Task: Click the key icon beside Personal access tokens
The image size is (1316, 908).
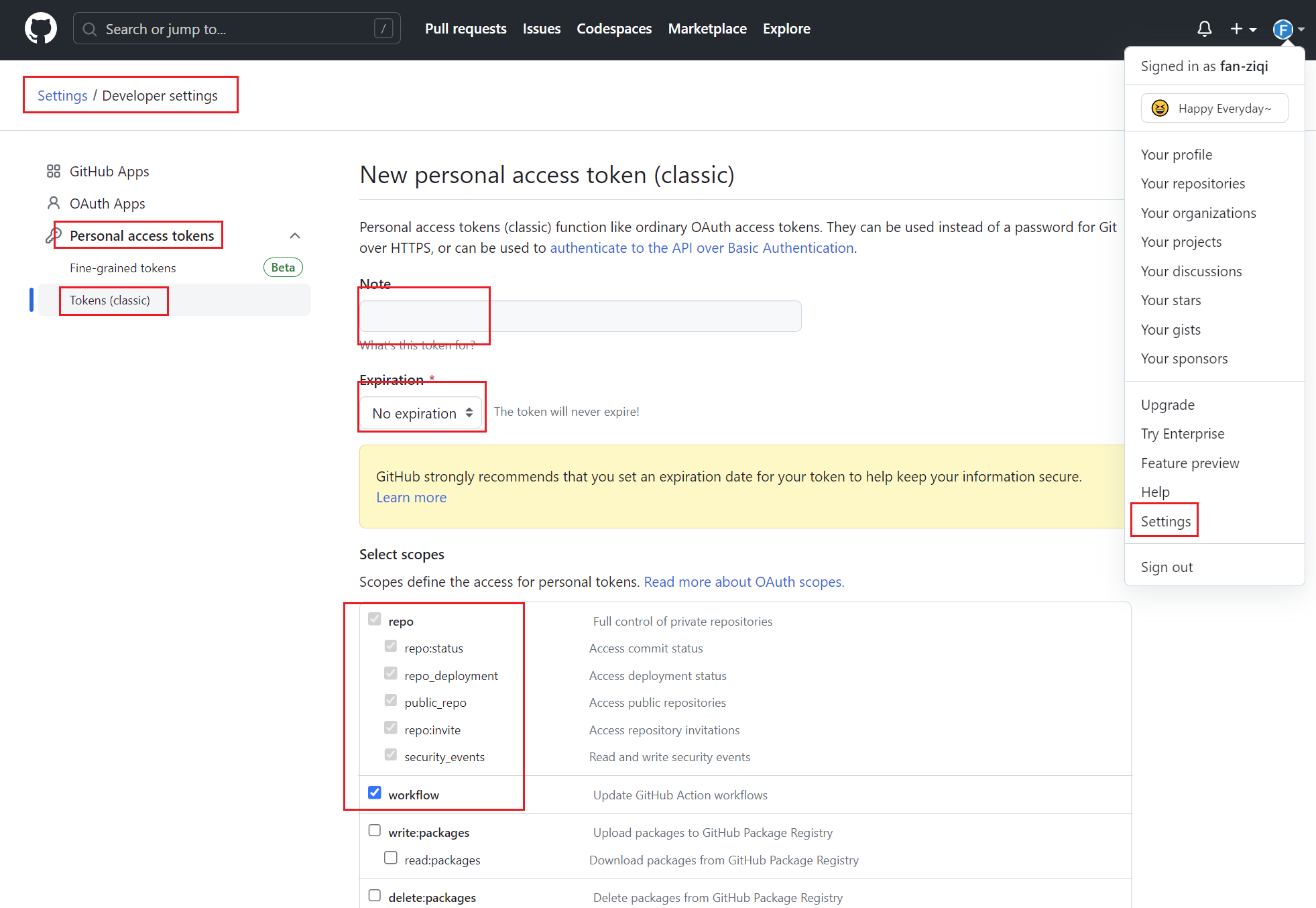Action: [54, 235]
